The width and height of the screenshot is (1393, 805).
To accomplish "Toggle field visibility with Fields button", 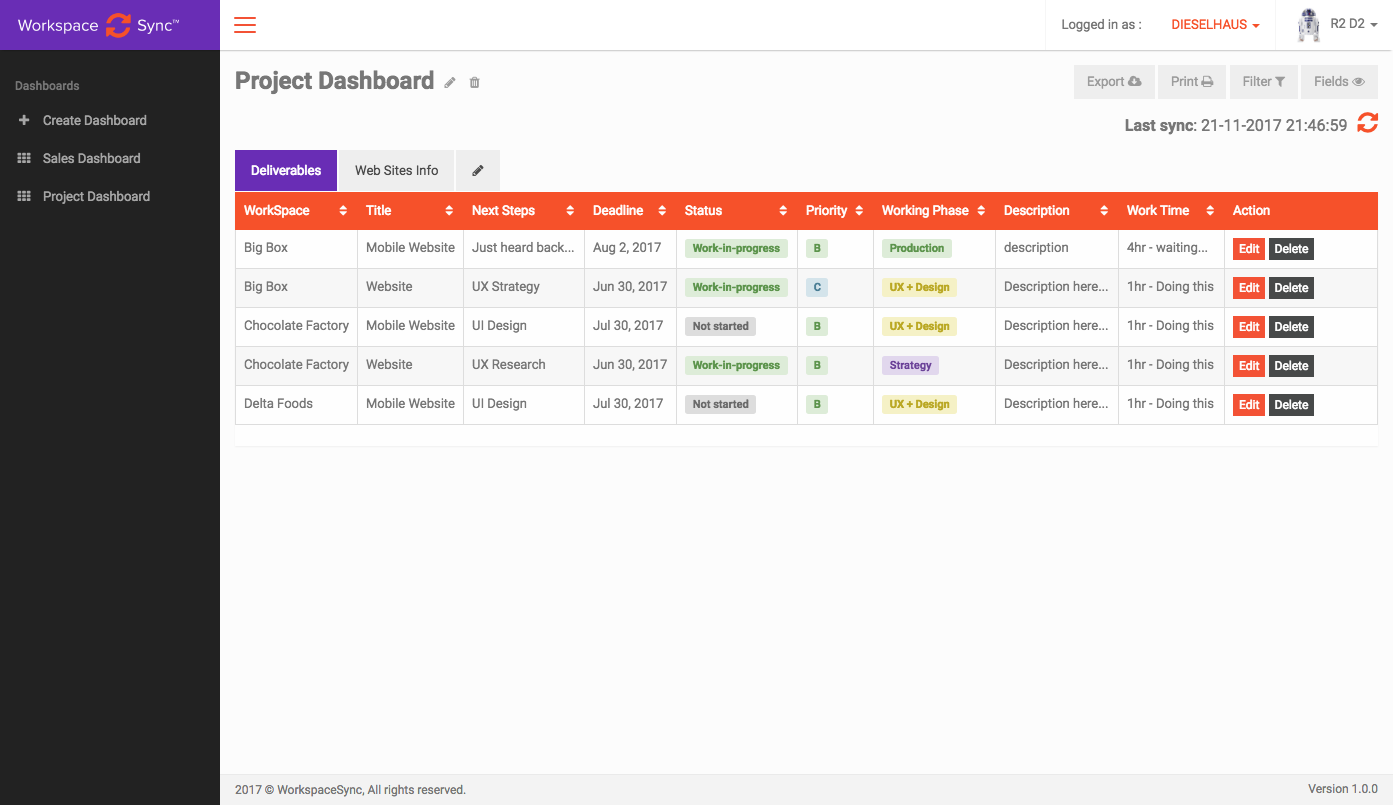I will tap(1339, 82).
